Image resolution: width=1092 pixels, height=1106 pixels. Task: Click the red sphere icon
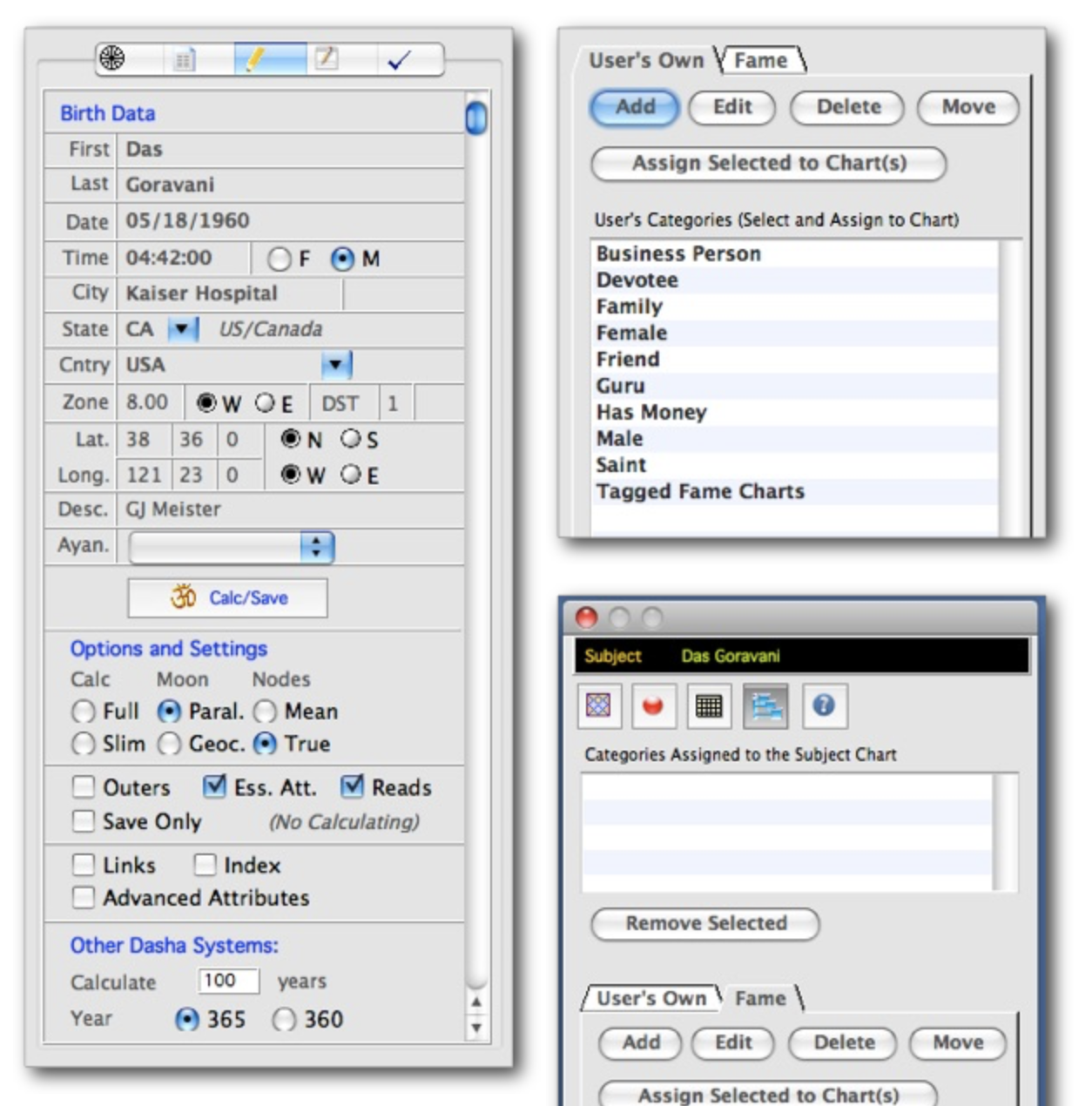653,705
